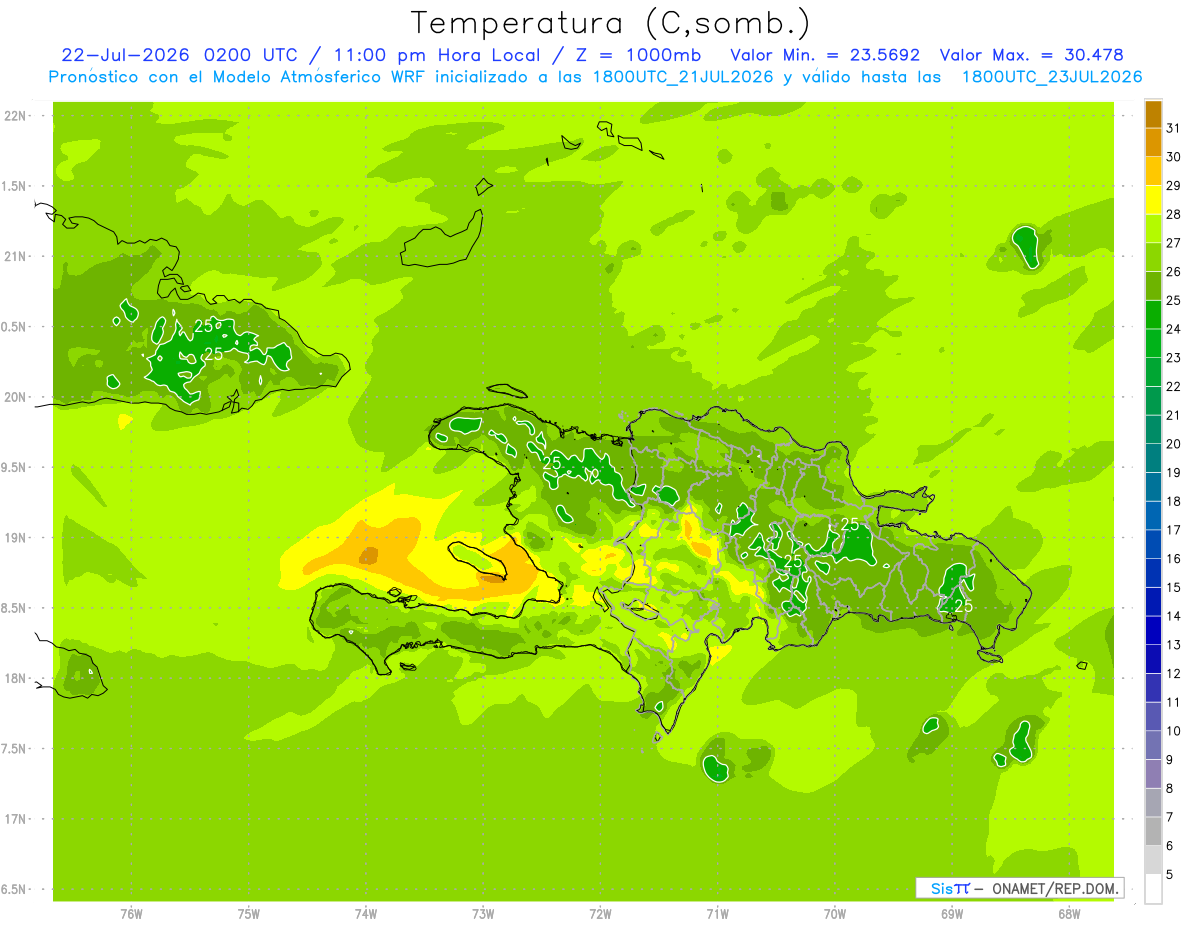Click the "18N" latitude label
The image size is (1200, 927).
pos(17,679)
